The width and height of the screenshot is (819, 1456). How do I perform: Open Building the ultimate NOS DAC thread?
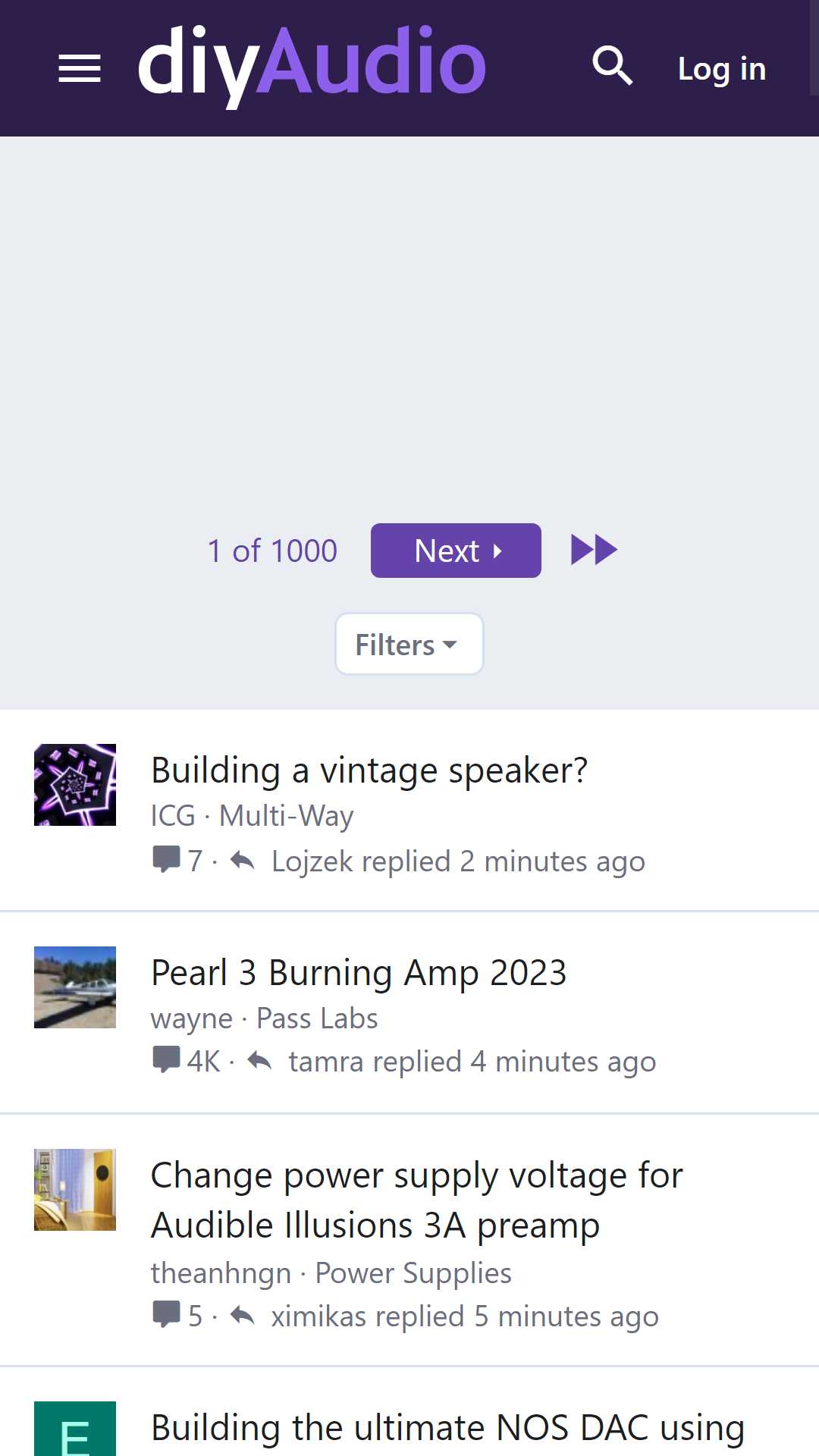click(447, 1428)
